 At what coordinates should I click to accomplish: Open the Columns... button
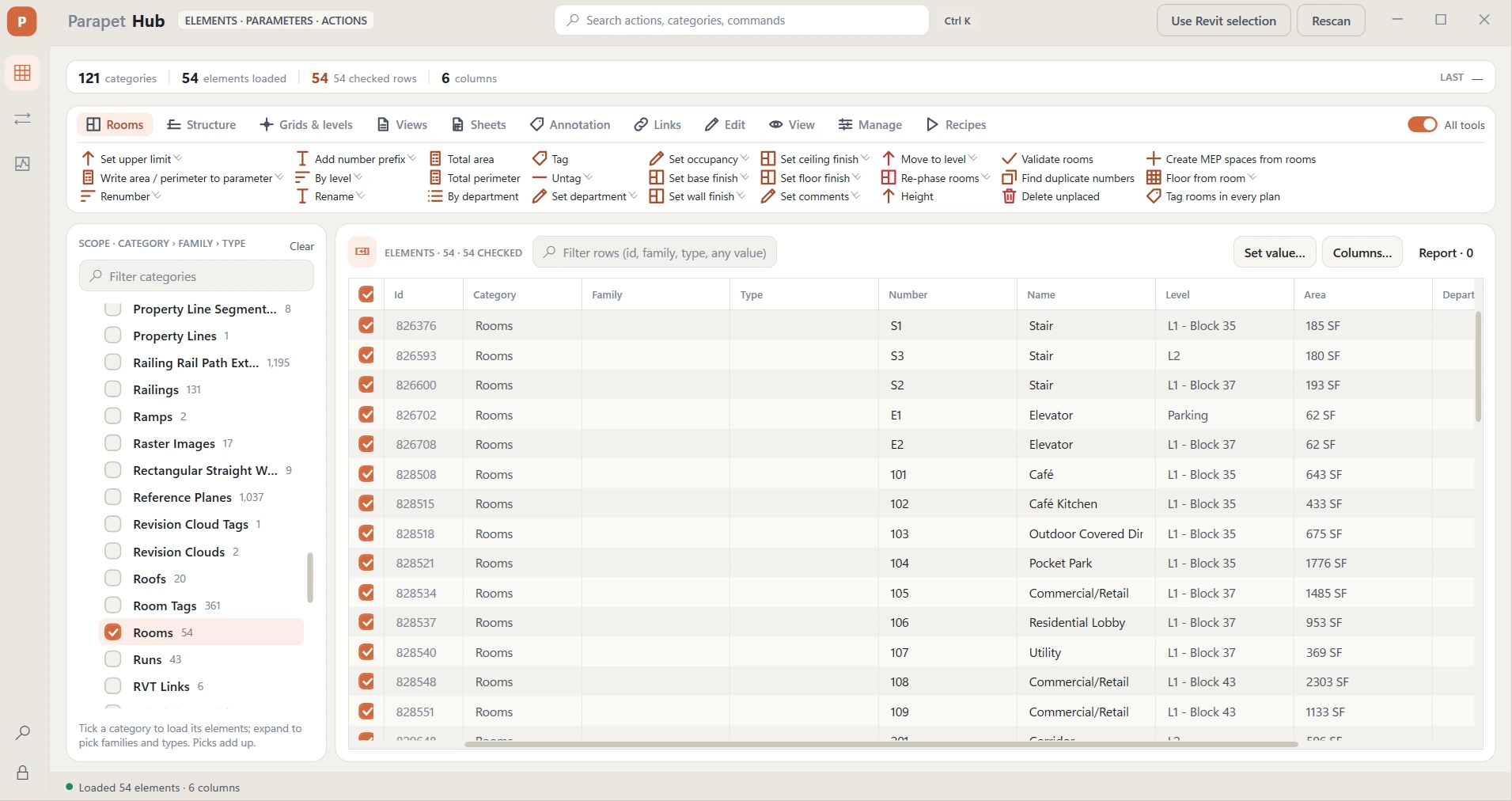pyautogui.click(x=1362, y=252)
